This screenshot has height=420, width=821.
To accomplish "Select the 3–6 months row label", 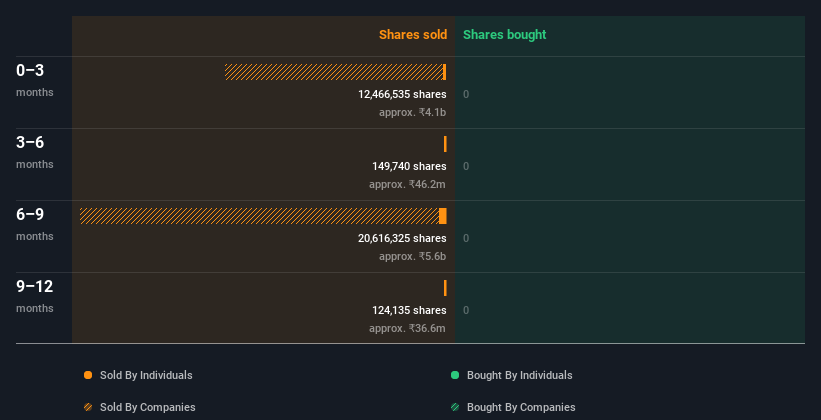I will (x=35, y=152).
